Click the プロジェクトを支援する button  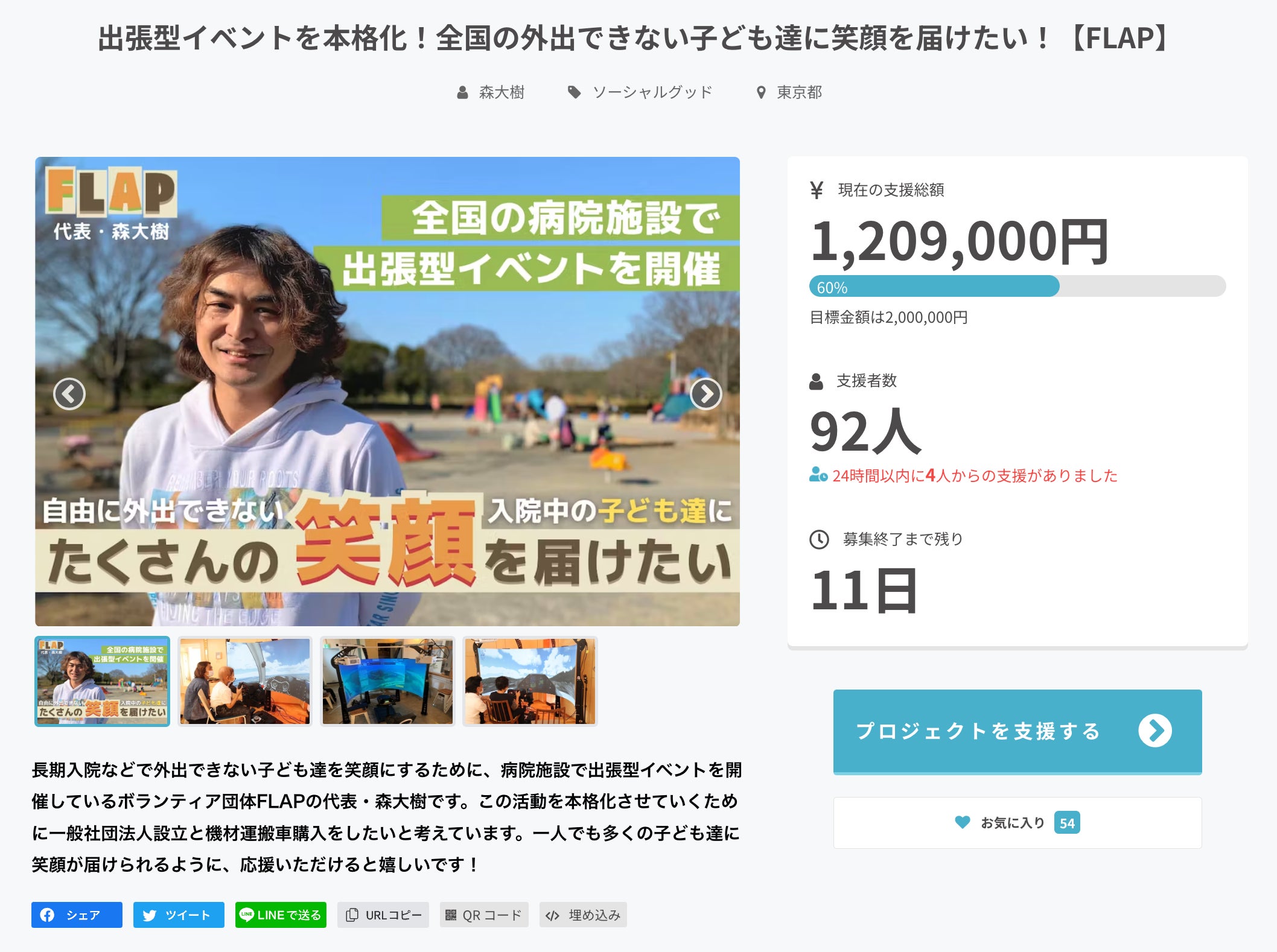tap(1017, 731)
